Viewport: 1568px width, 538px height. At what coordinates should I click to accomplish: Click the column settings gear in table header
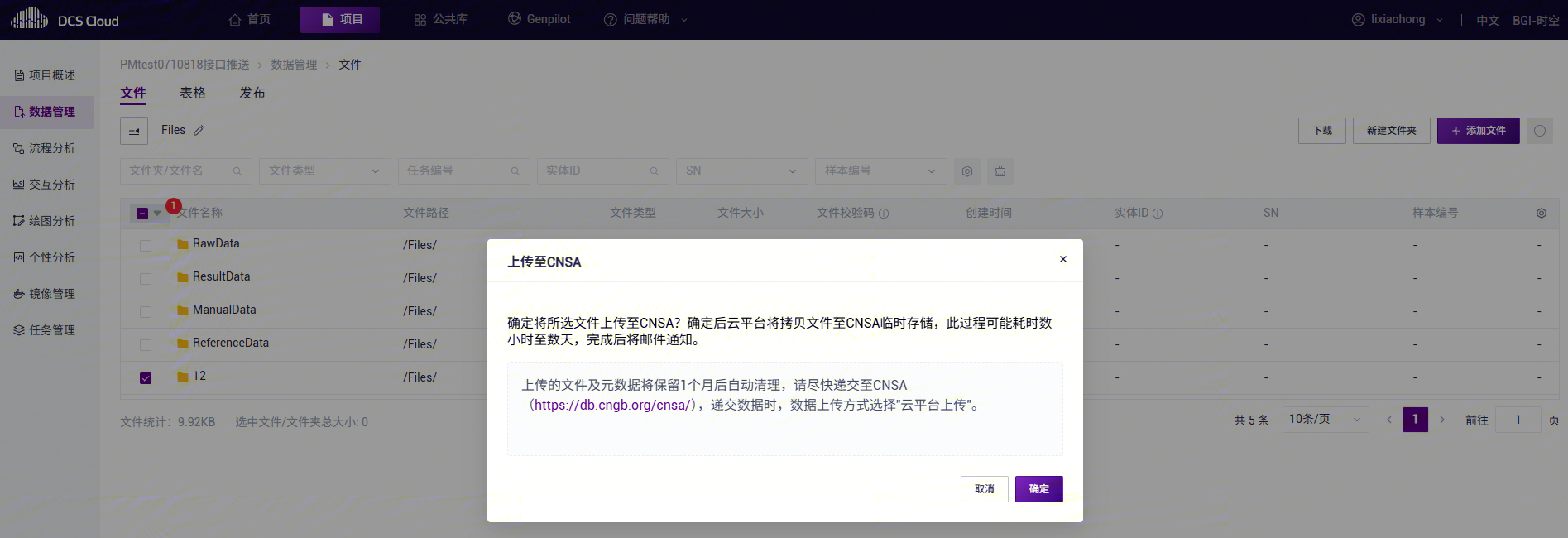coord(1541,213)
